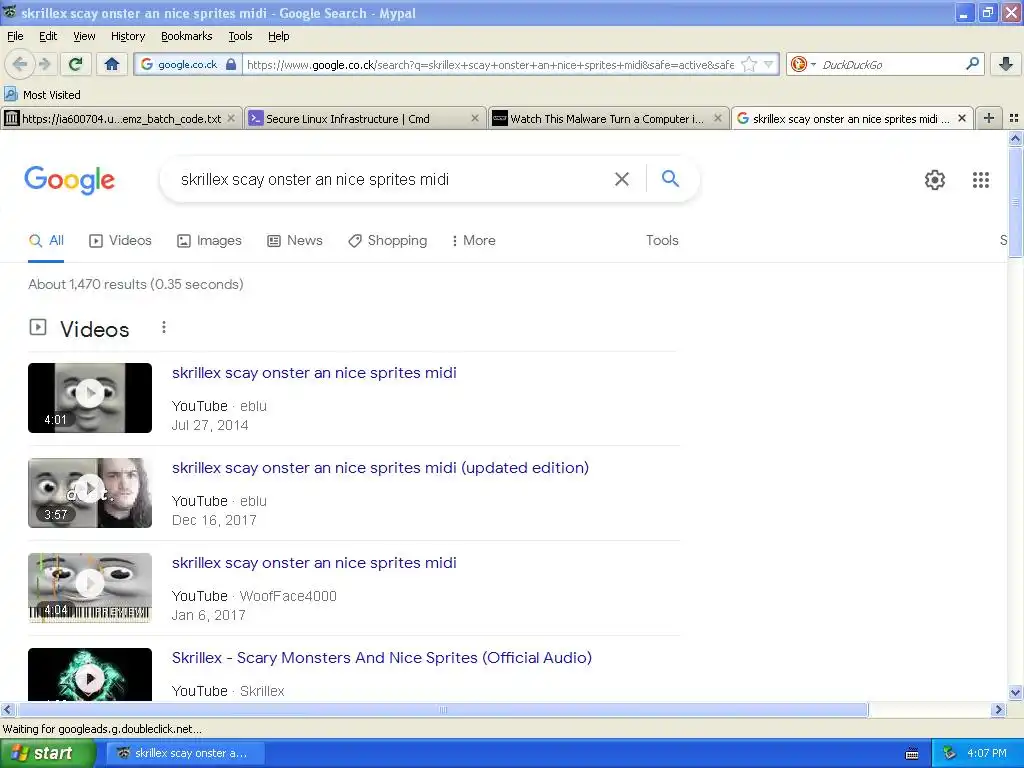The image size is (1024, 768).
Task: Open a new tab with plus button
Action: click(x=989, y=118)
